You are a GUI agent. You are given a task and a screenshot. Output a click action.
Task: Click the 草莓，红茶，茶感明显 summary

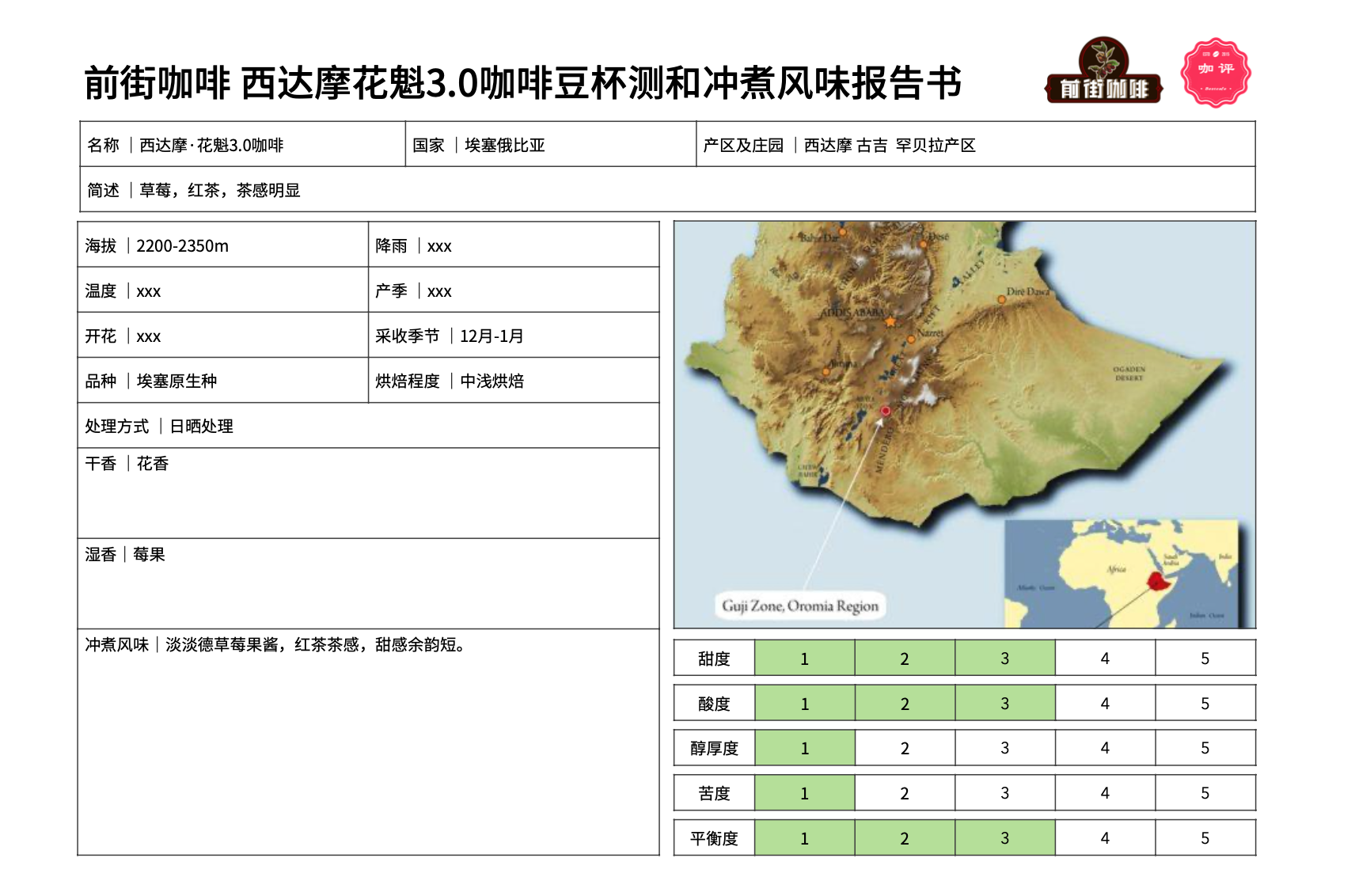coord(220,190)
